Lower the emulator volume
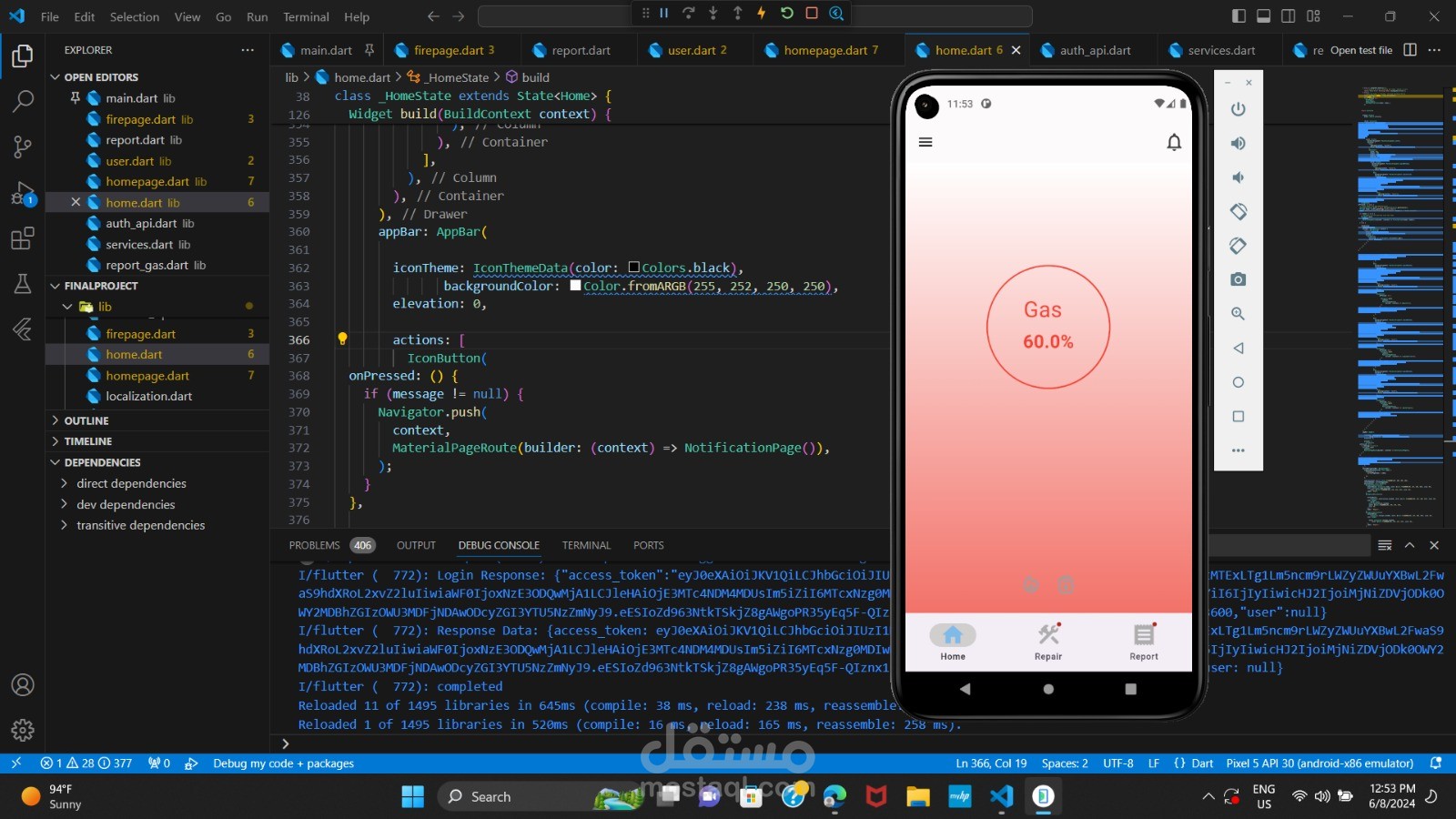This screenshot has width=1456, height=819. click(x=1238, y=177)
